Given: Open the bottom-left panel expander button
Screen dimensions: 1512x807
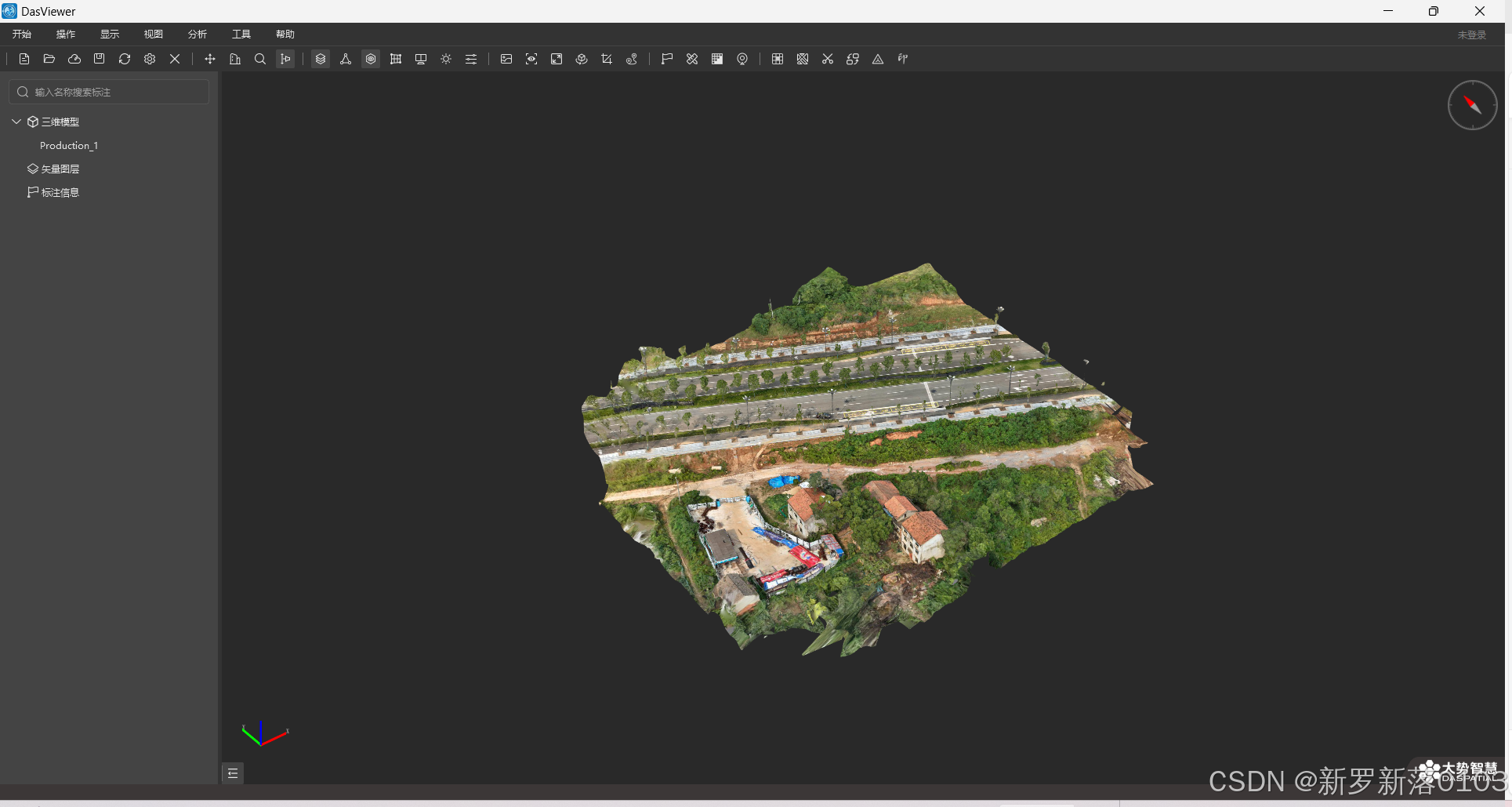Looking at the screenshot, I should pyautogui.click(x=232, y=773).
